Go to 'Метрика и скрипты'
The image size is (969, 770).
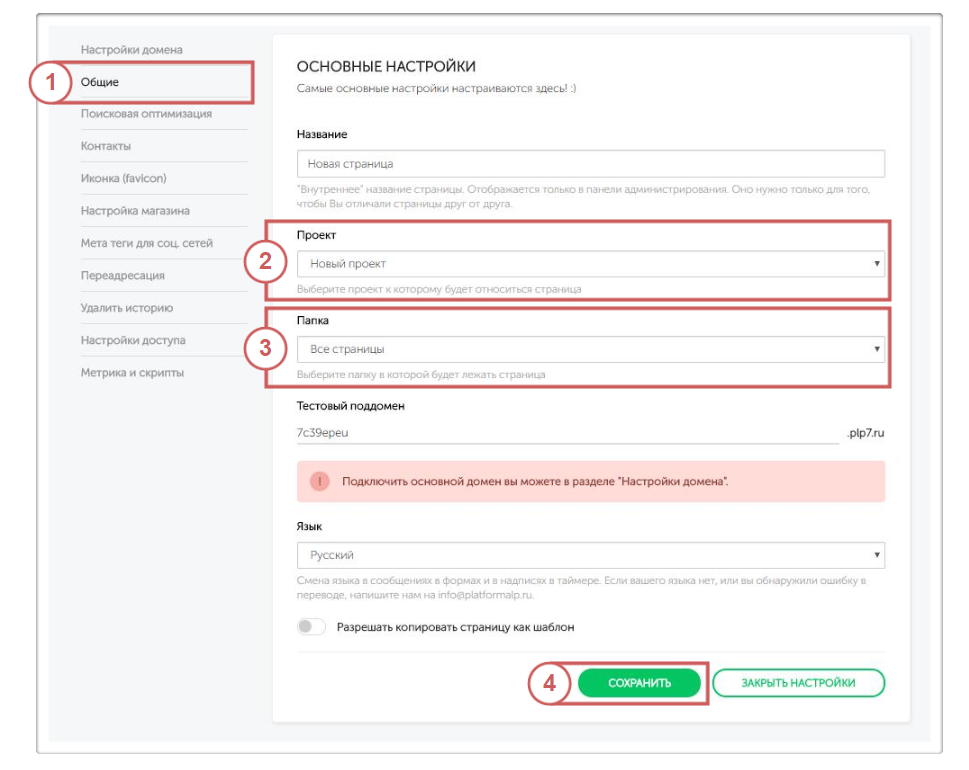tap(132, 373)
